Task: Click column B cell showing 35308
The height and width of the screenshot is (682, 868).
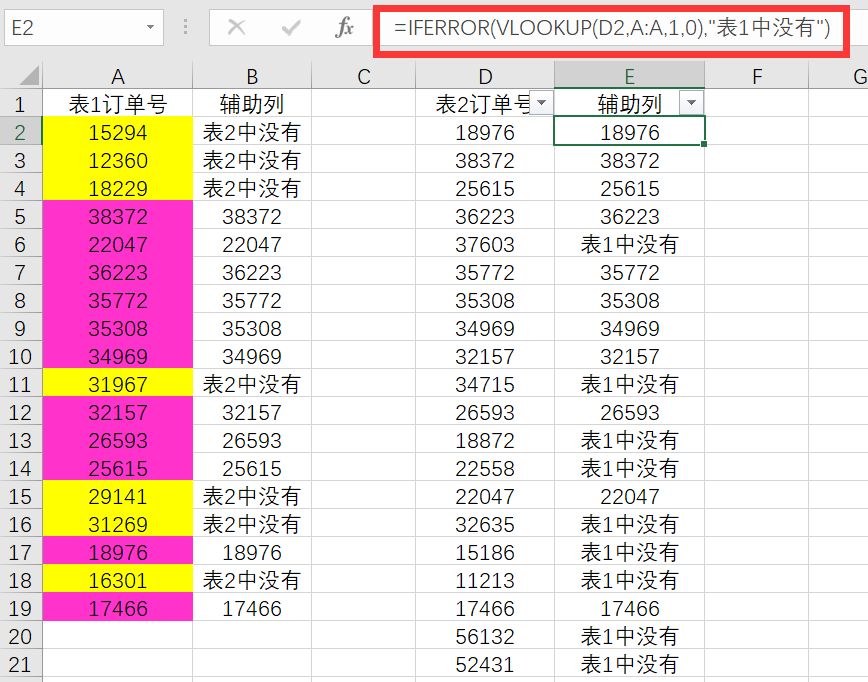Action: pyautogui.click(x=252, y=328)
